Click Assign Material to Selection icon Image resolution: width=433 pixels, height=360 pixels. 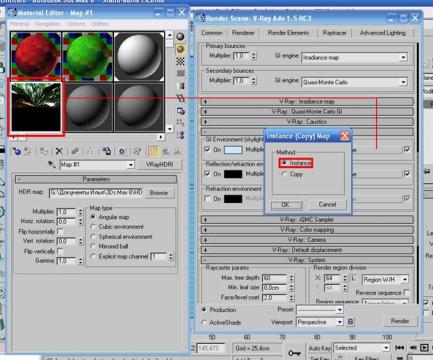click(44, 152)
